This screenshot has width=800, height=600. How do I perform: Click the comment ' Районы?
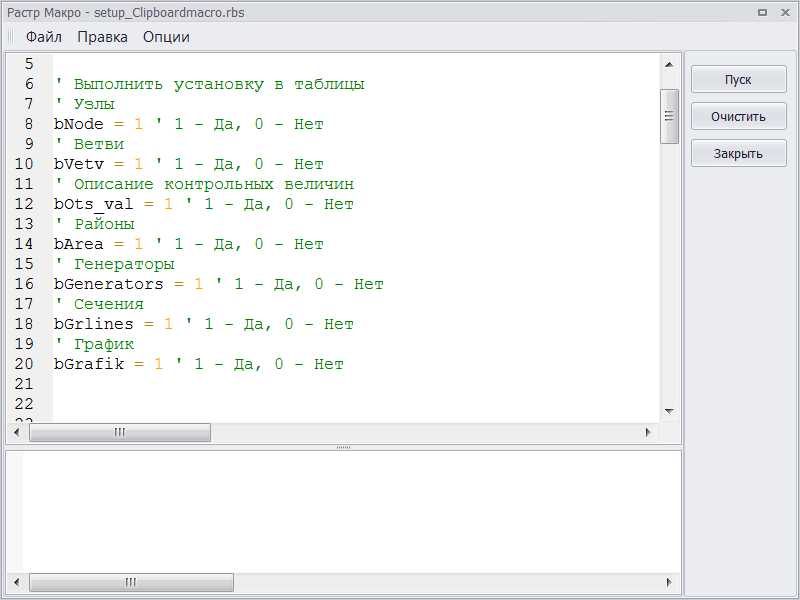94,224
